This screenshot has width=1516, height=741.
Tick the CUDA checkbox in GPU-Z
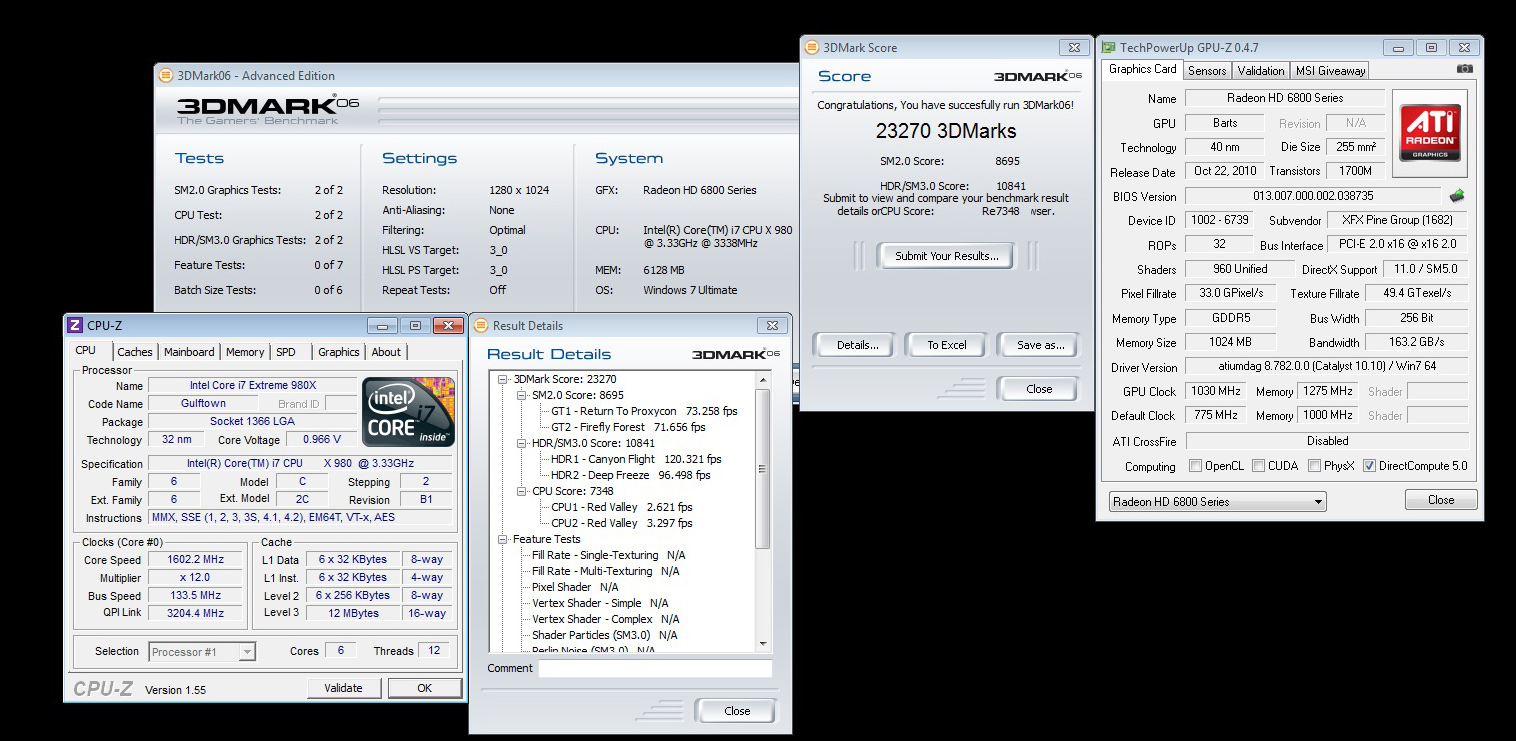point(1258,466)
